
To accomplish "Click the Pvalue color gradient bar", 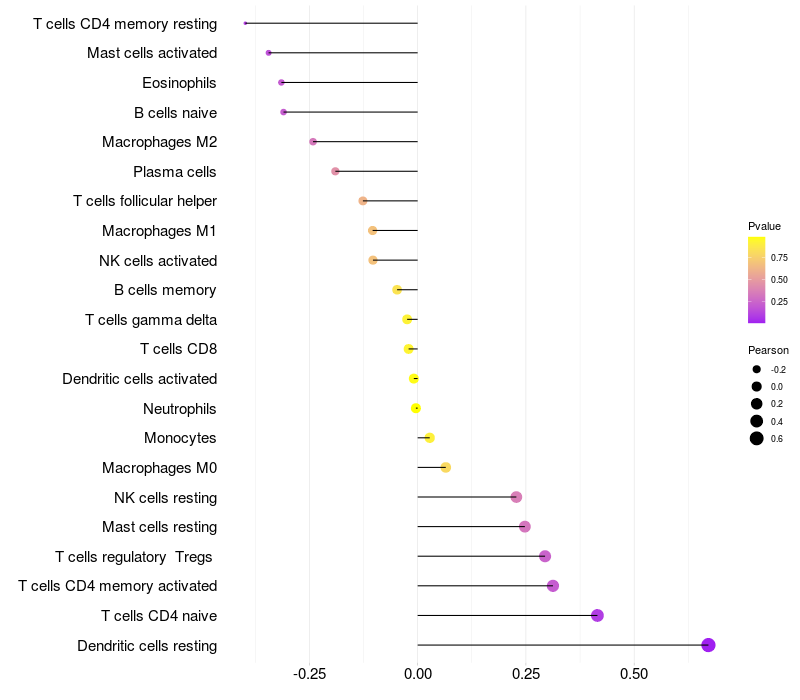I will [757, 280].
